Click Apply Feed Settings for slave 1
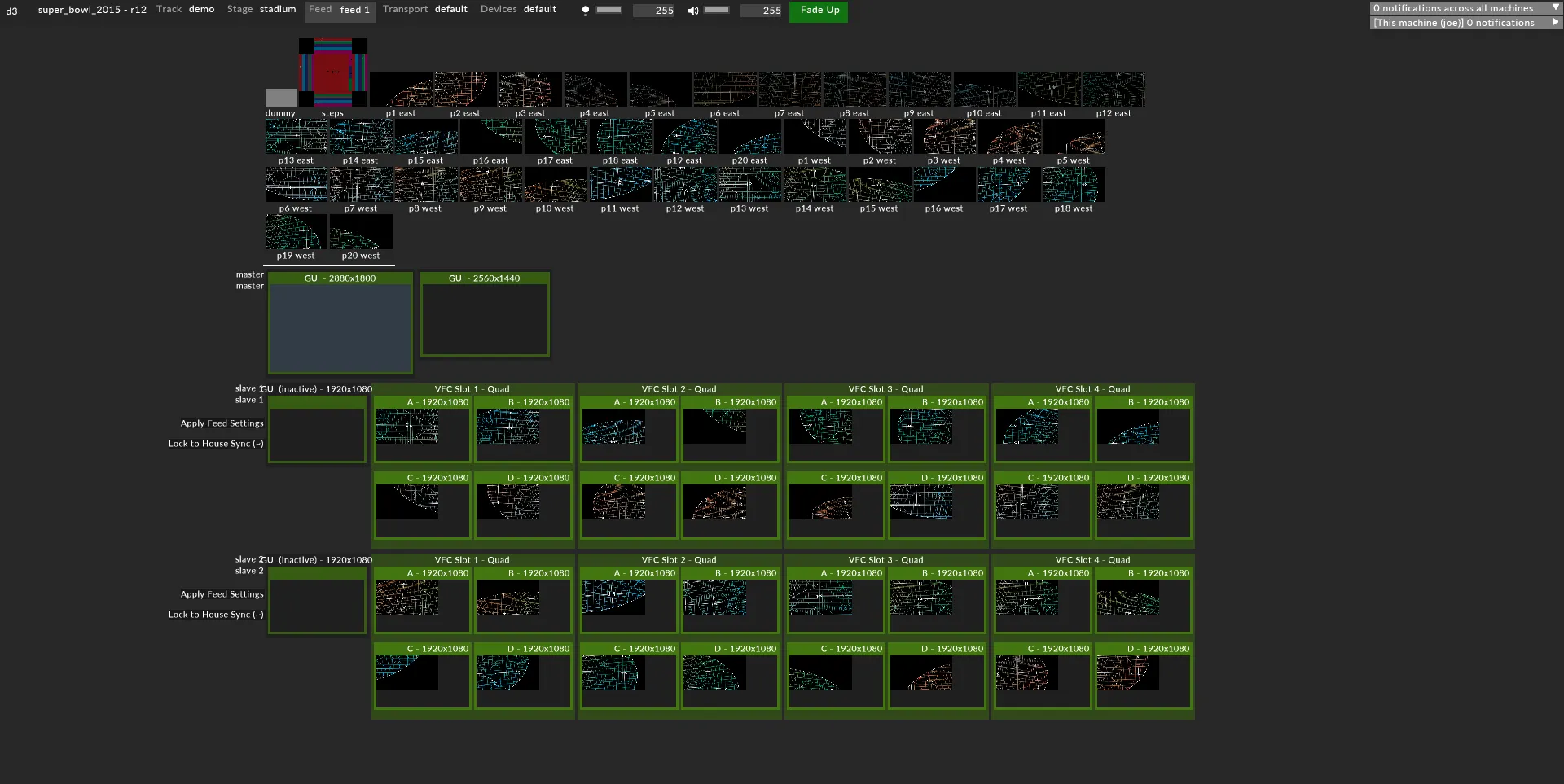The image size is (1564, 784). [x=222, y=423]
